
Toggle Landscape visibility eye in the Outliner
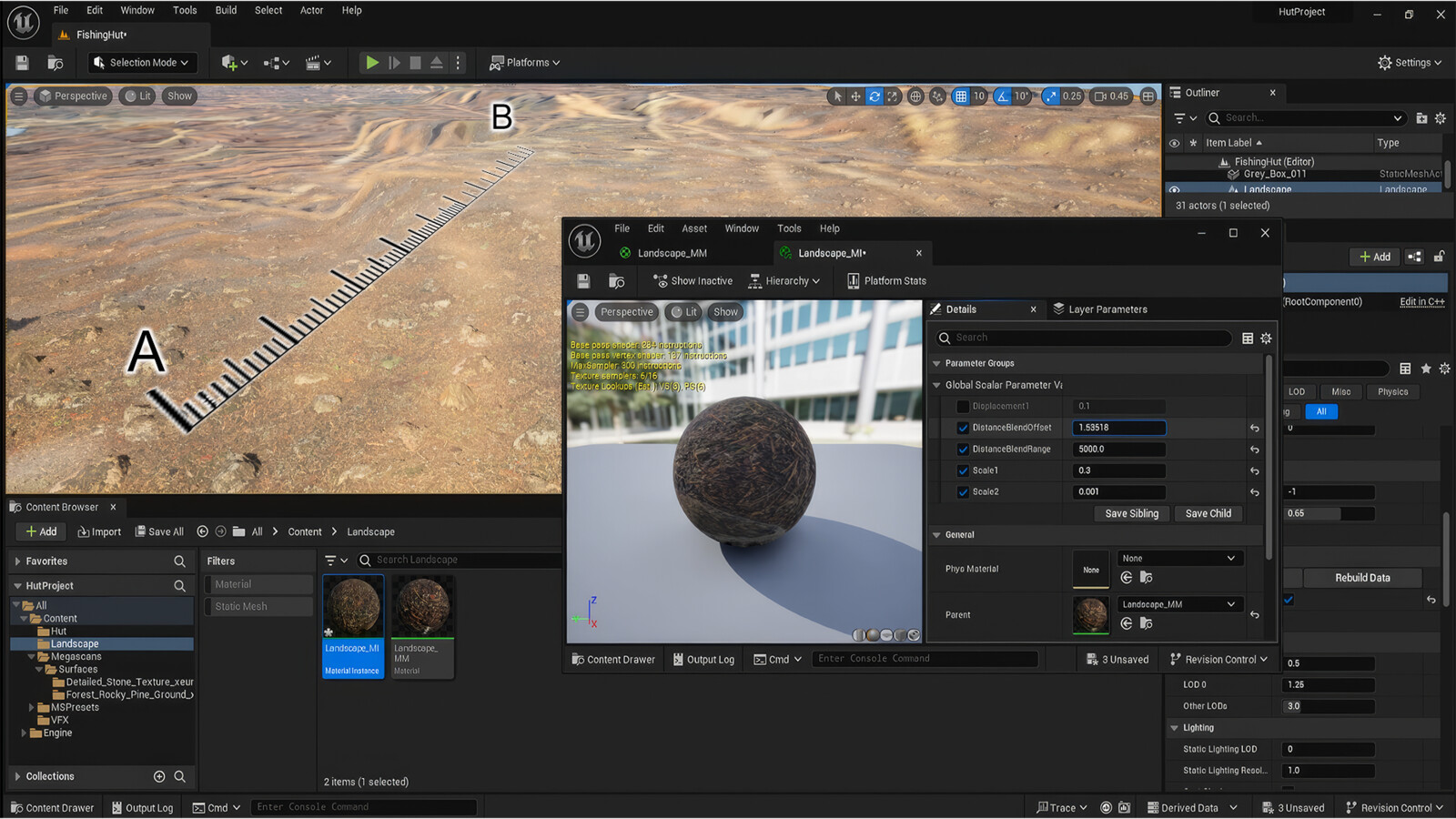tap(1174, 188)
